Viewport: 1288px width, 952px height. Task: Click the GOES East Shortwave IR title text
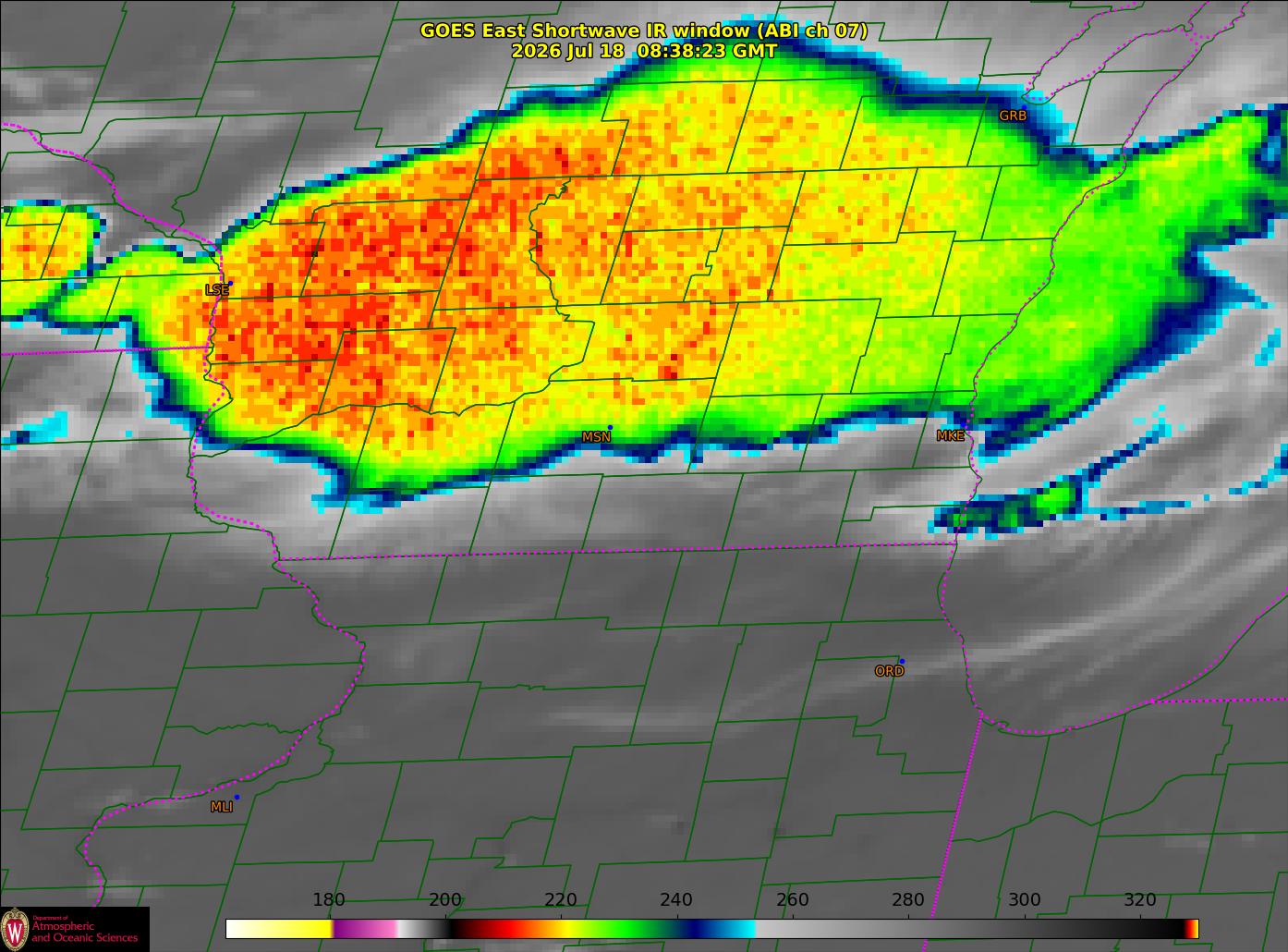pyautogui.click(x=644, y=31)
